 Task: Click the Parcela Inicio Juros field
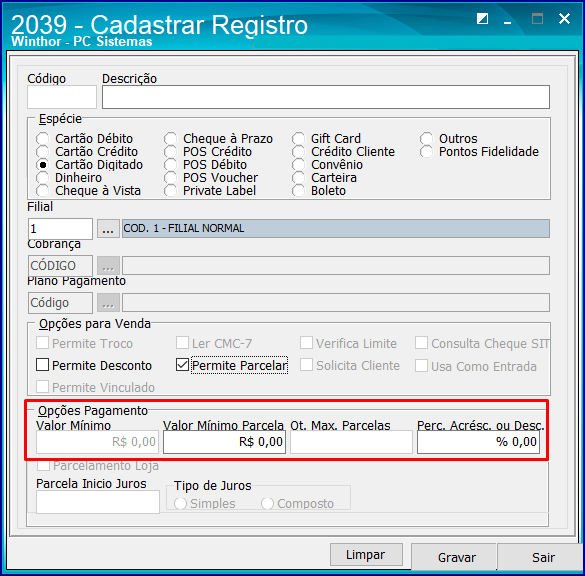(98, 502)
